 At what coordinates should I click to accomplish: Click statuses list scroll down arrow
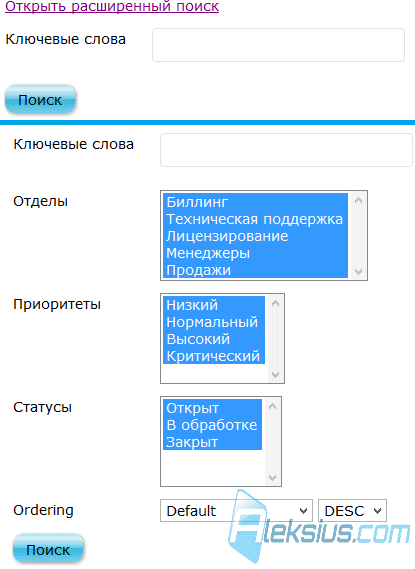point(272,477)
